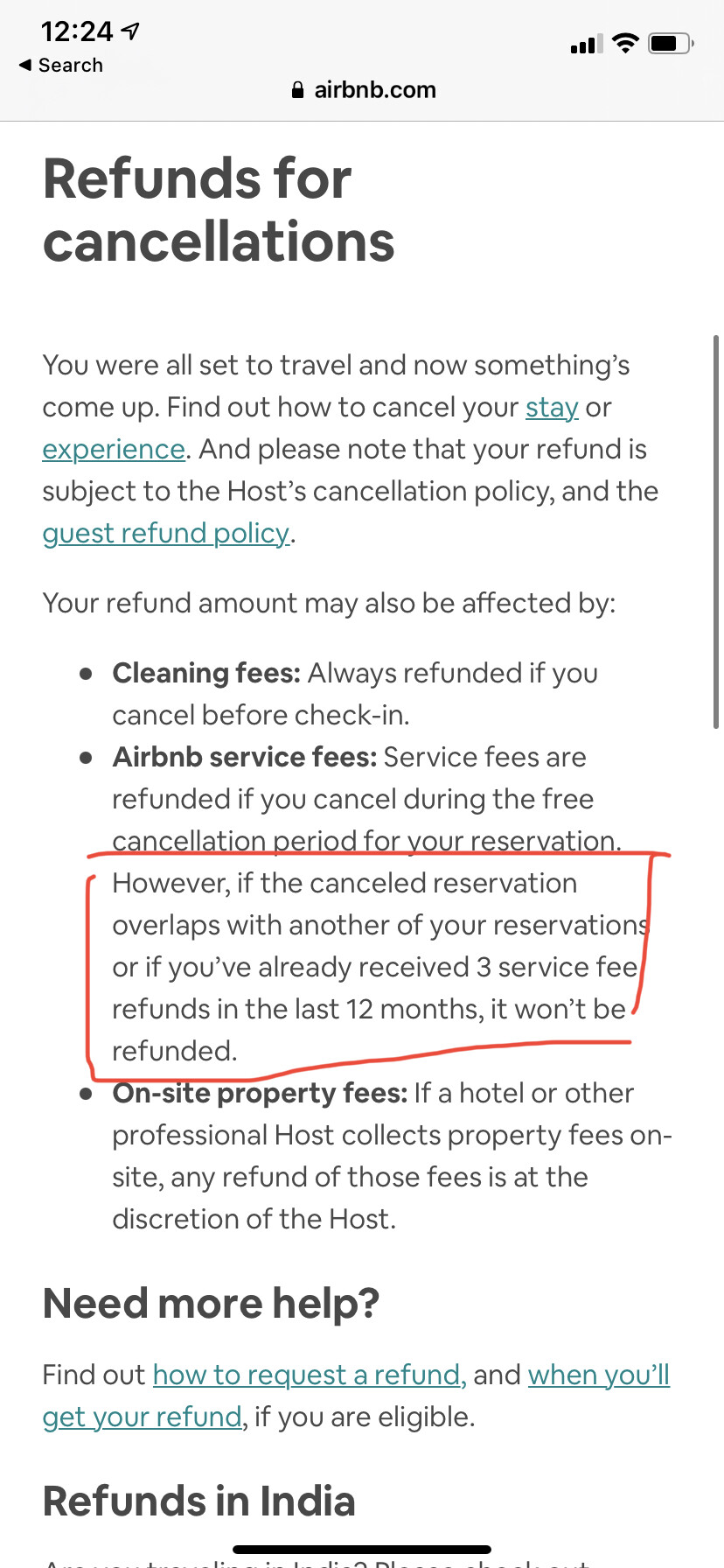Tap the 'Need more help?' heading
Screen dimensions: 724x1568
(211, 1303)
